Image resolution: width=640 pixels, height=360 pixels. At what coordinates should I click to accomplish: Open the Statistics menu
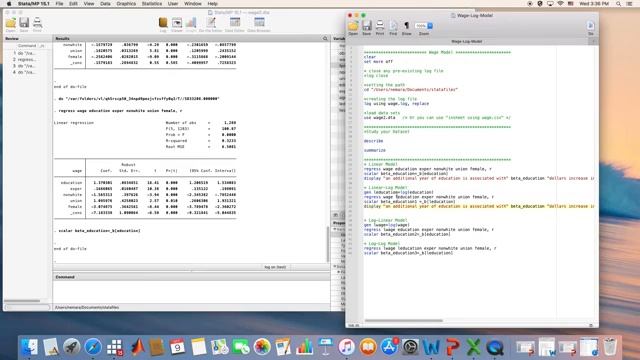(152, 3)
